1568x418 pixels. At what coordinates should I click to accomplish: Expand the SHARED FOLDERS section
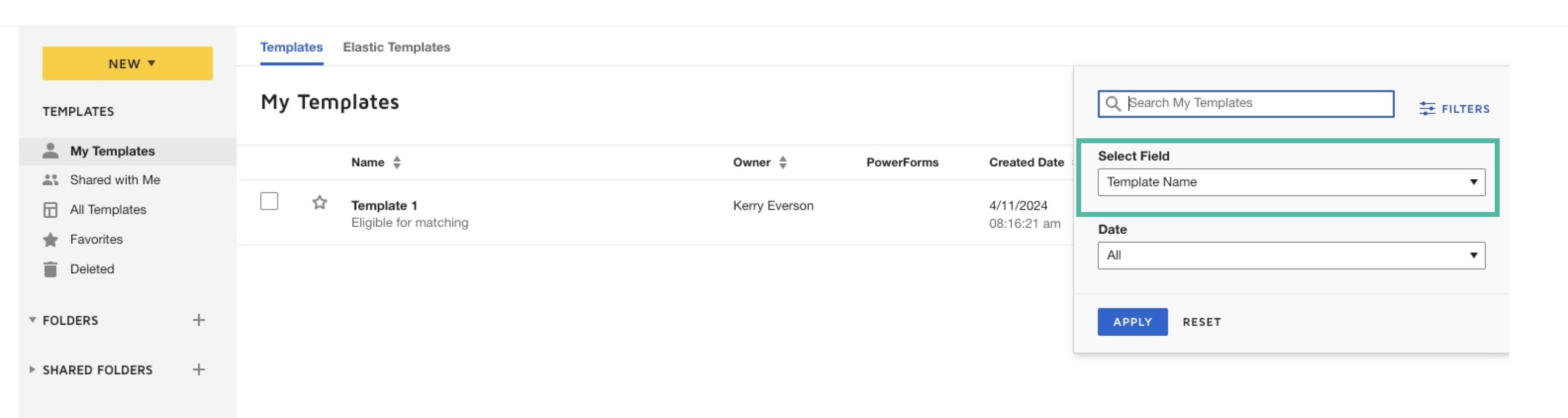pos(32,369)
